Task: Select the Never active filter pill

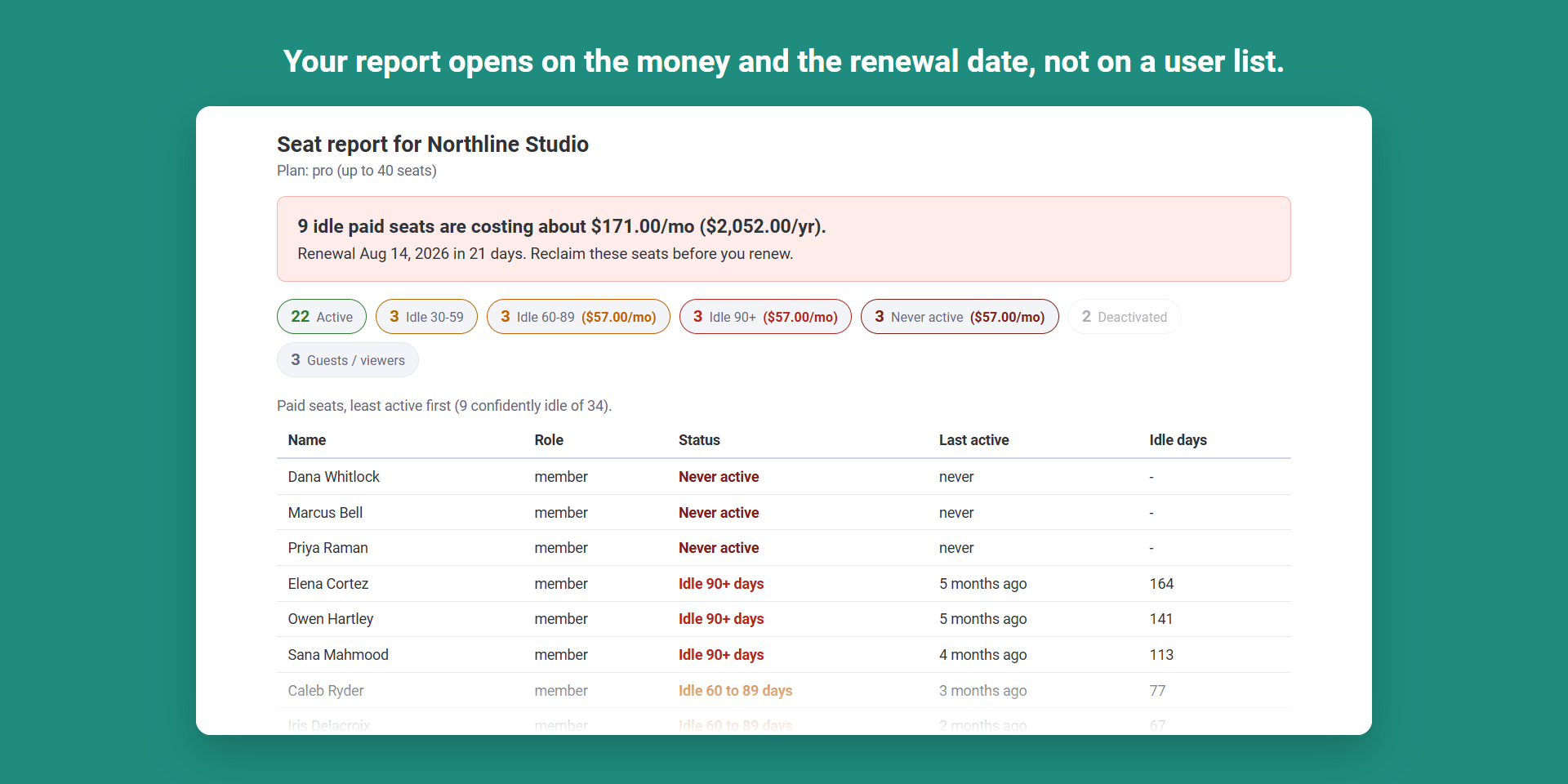Action: 960,317
